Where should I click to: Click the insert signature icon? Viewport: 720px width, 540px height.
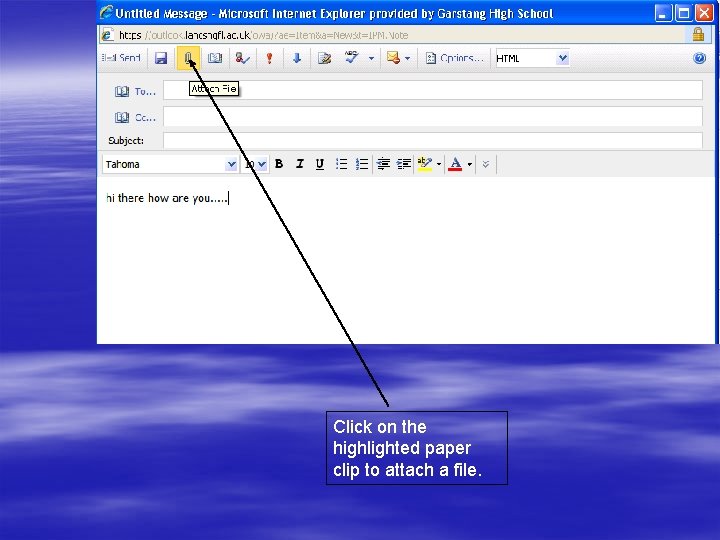click(x=324, y=58)
